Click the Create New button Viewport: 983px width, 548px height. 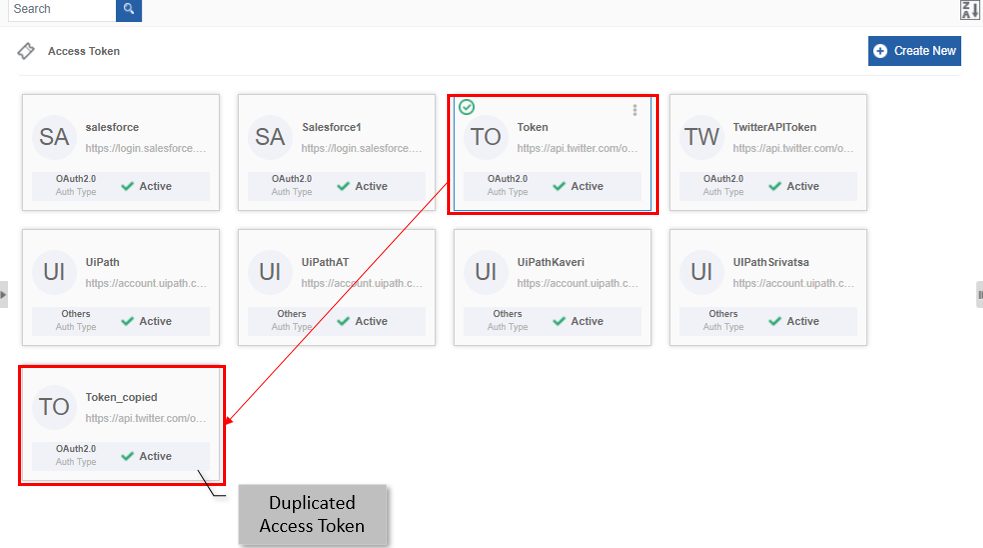[x=914, y=51]
